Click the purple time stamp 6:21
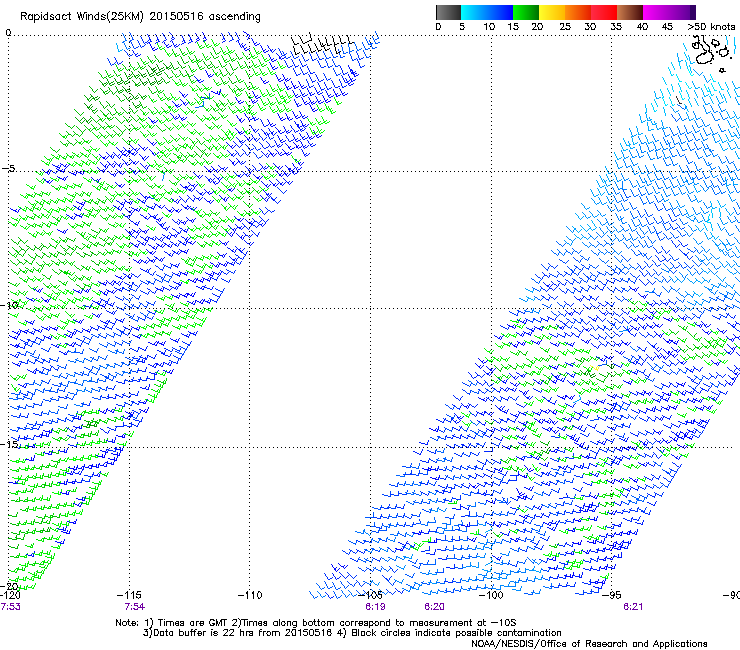Image resolution: width=740 pixels, height=650 pixels. pyautogui.click(x=633, y=607)
